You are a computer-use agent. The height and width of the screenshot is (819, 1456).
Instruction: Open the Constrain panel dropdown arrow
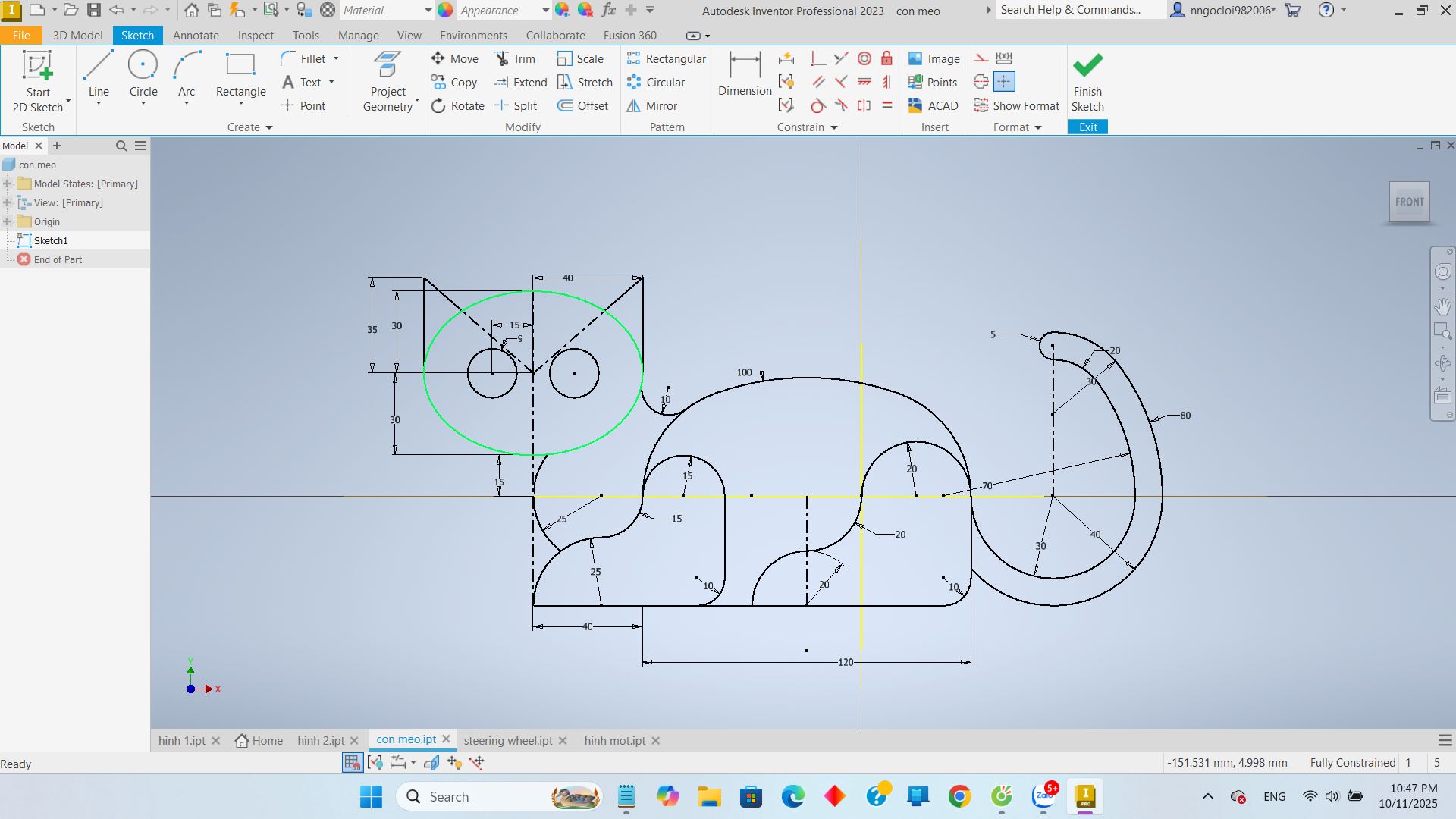point(834,128)
